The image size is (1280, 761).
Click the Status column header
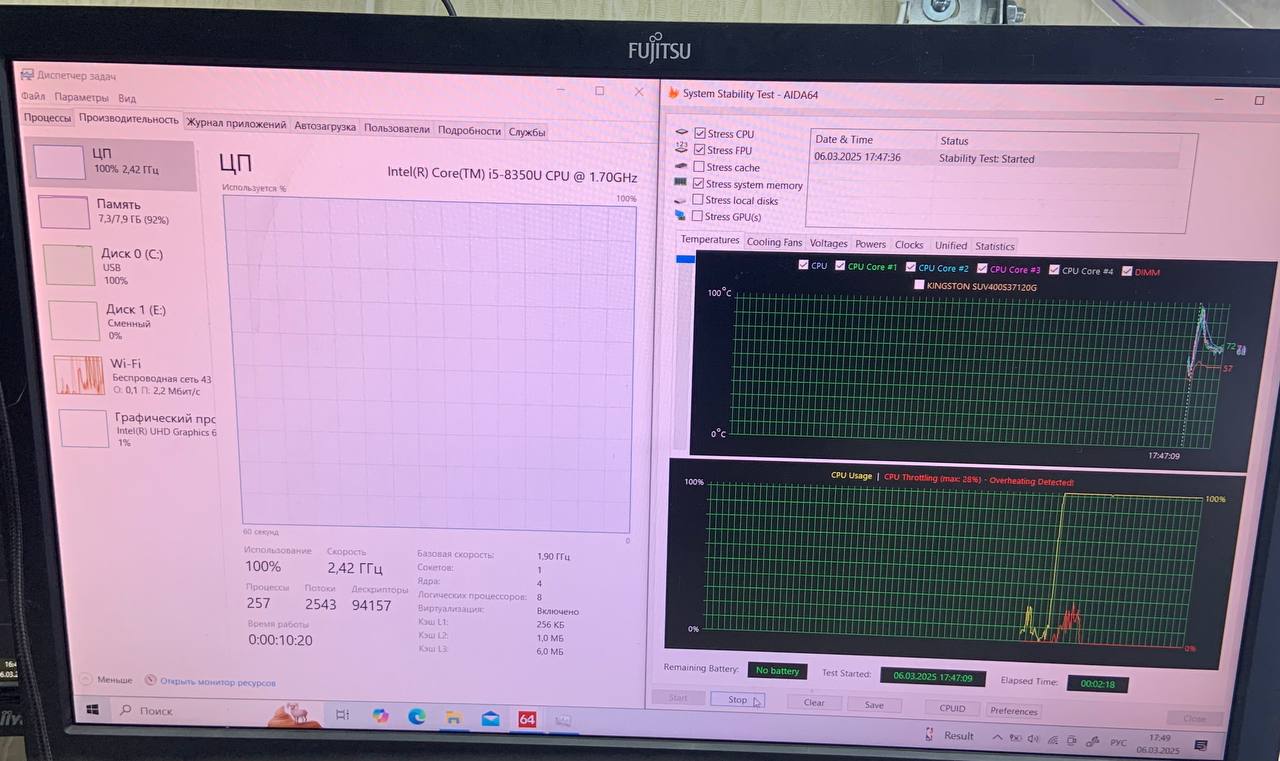(954, 141)
